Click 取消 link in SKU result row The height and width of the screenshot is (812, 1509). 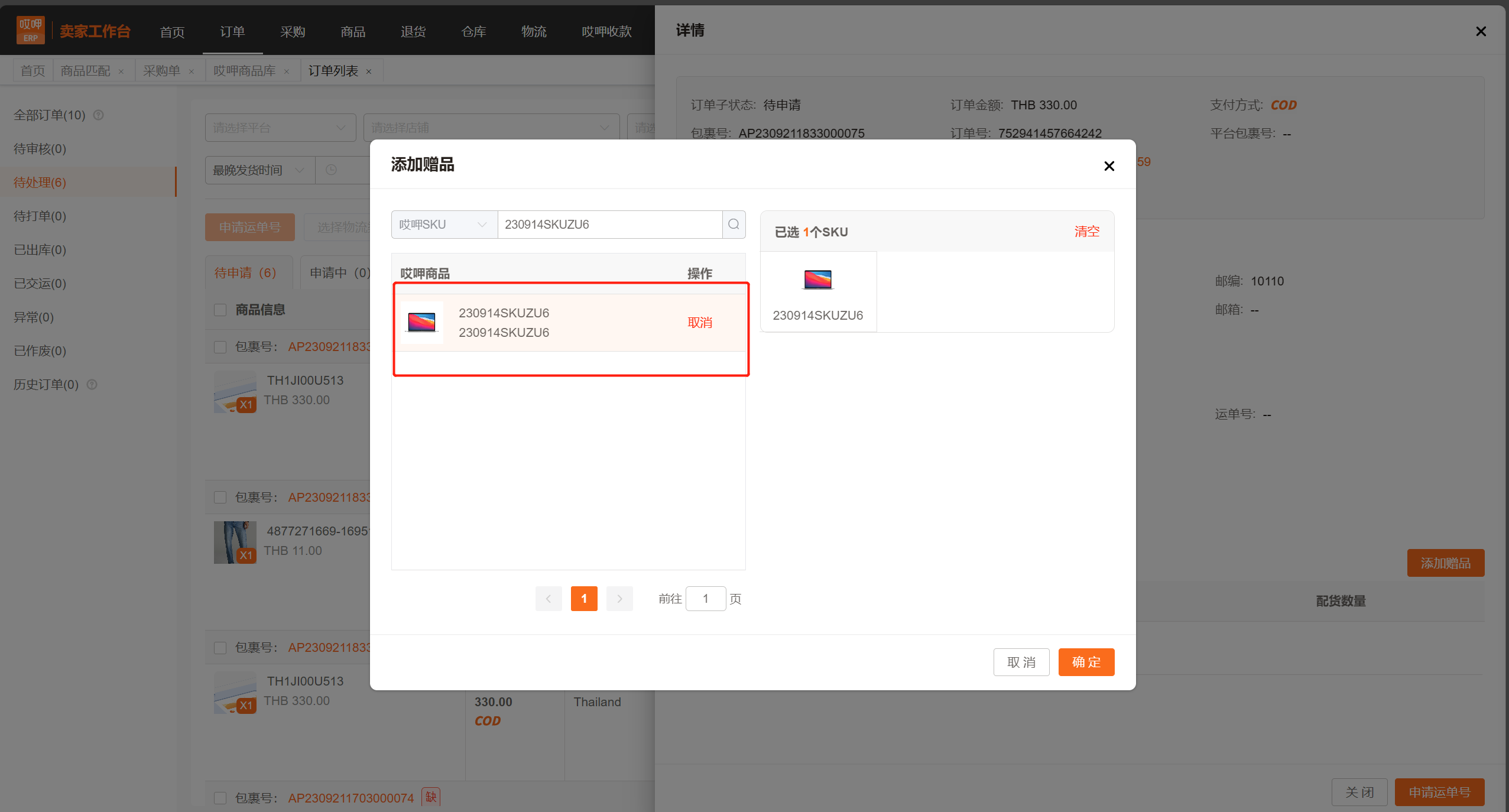pos(700,323)
